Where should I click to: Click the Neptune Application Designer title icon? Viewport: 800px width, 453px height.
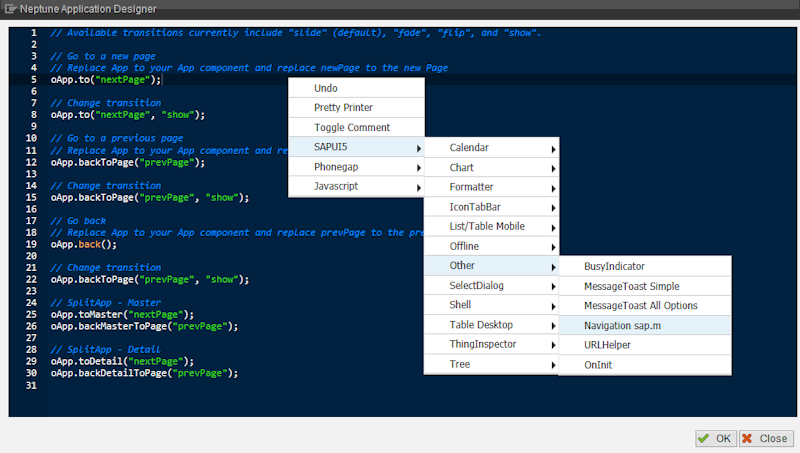tap(10, 9)
